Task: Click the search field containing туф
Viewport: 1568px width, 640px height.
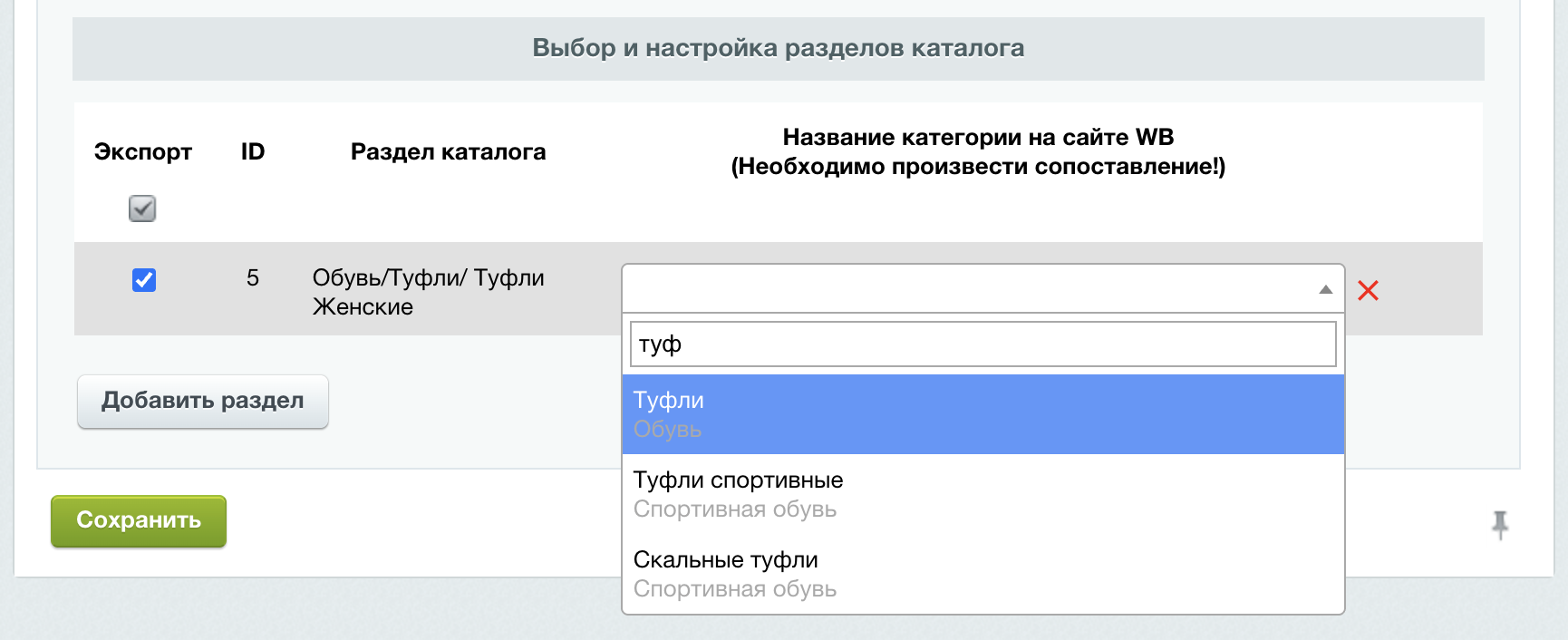Action: (x=982, y=344)
